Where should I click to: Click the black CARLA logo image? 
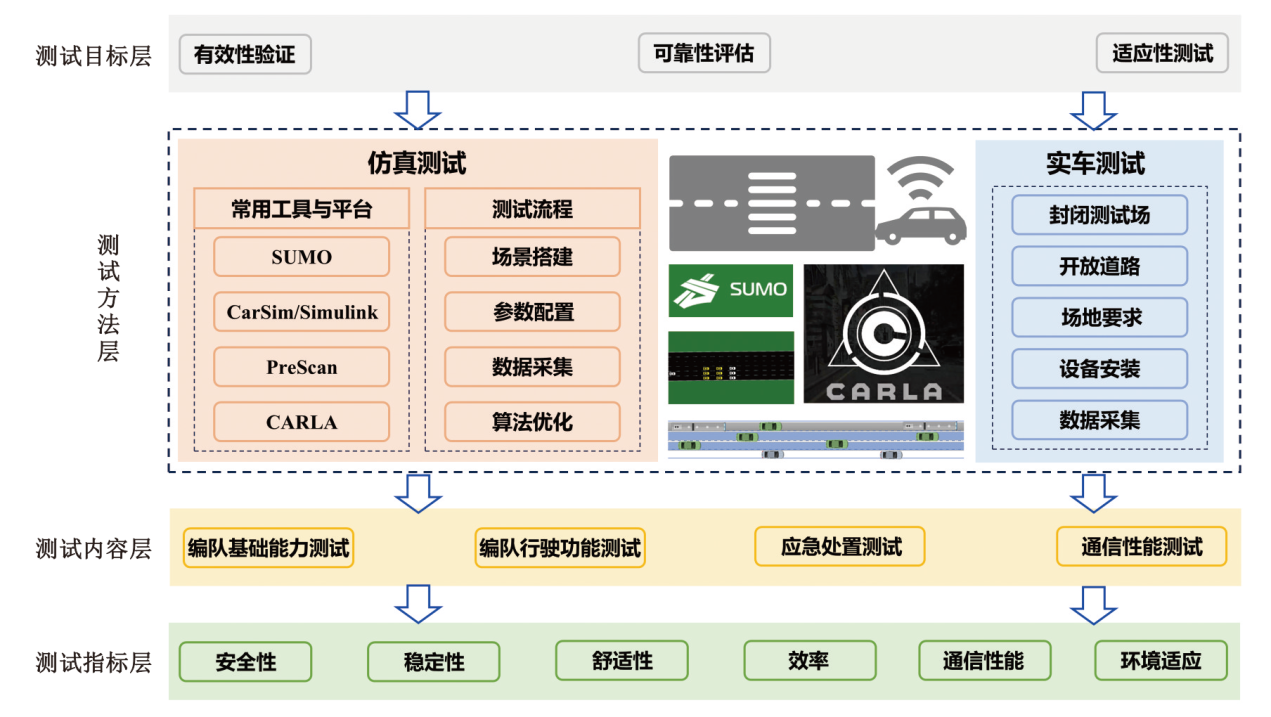(x=883, y=333)
